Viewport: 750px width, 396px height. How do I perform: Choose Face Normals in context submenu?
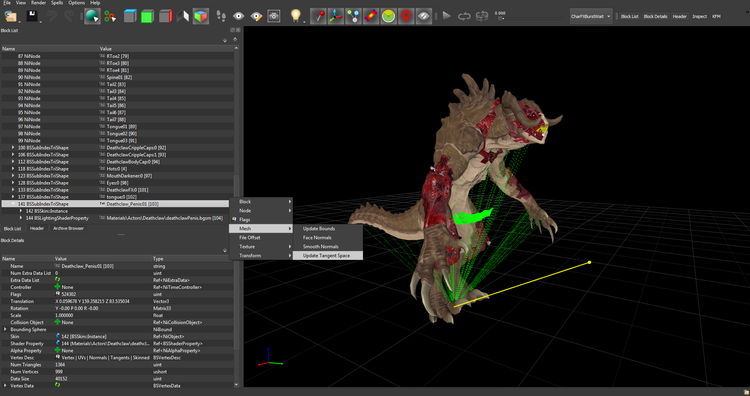(328, 237)
